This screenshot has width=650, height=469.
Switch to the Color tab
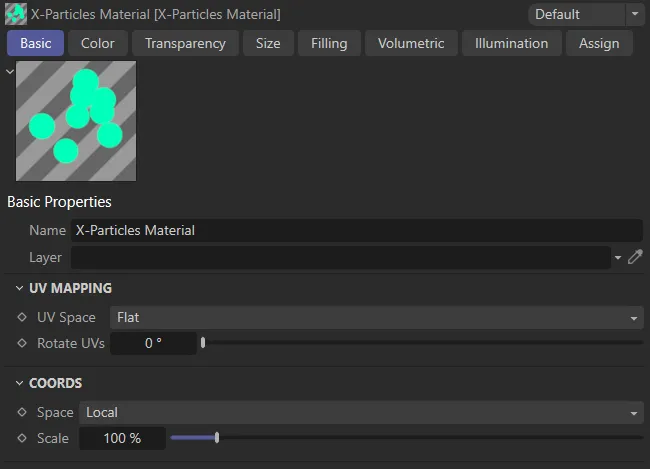(x=98, y=43)
